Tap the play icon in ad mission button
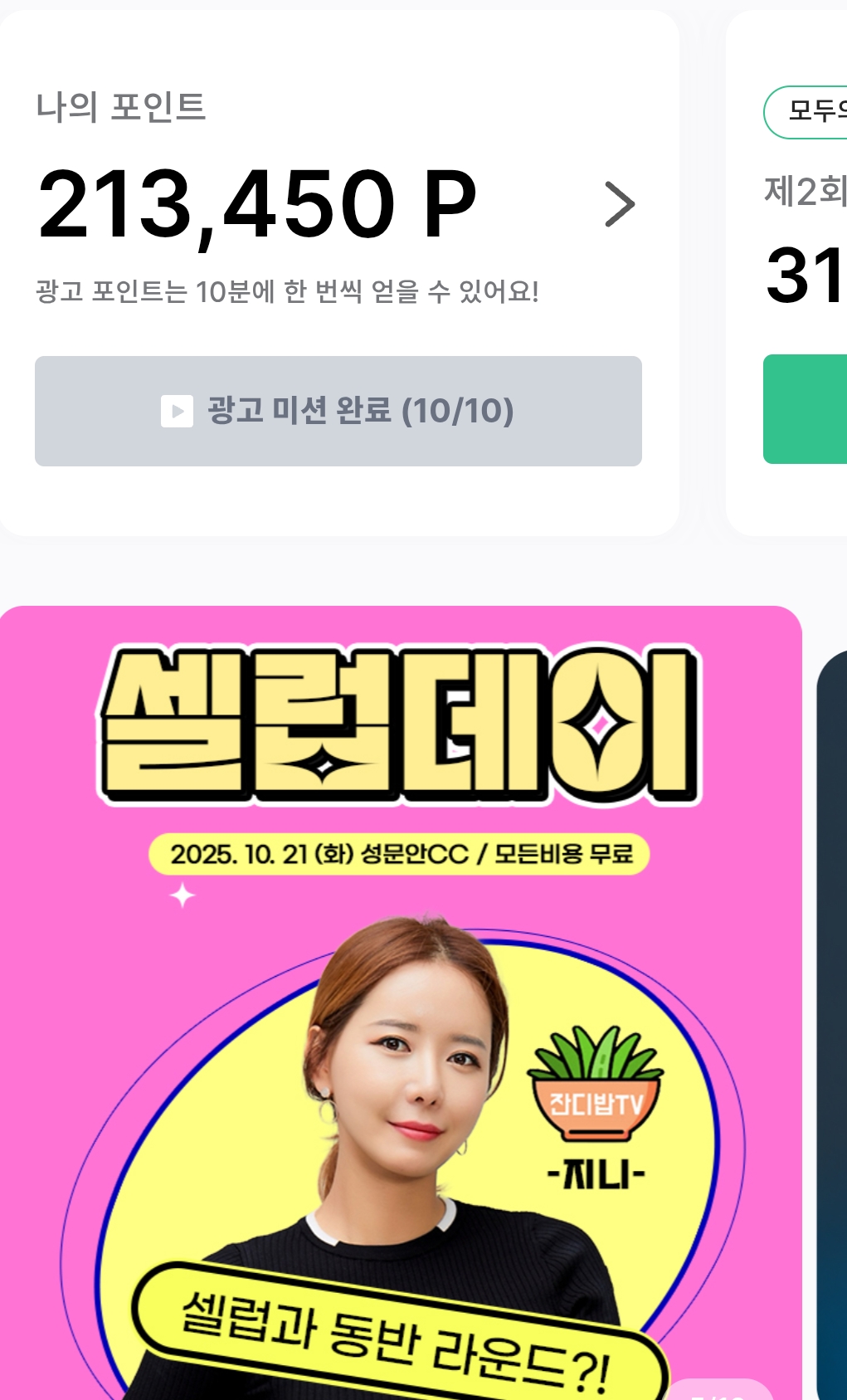Viewport: 847px width, 1400px height. tap(177, 411)
